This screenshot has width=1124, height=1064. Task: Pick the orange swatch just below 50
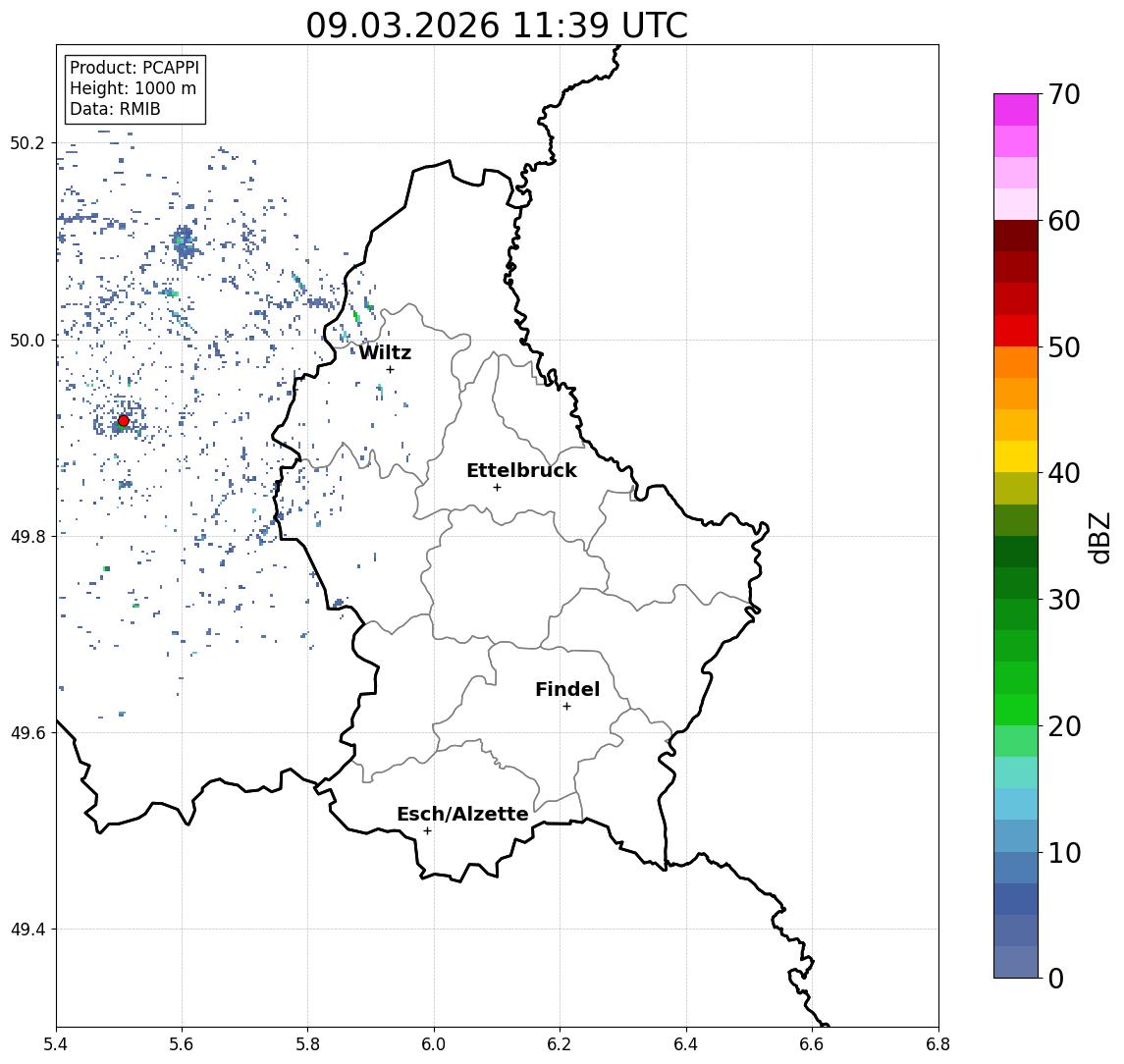click(1016, 362)
